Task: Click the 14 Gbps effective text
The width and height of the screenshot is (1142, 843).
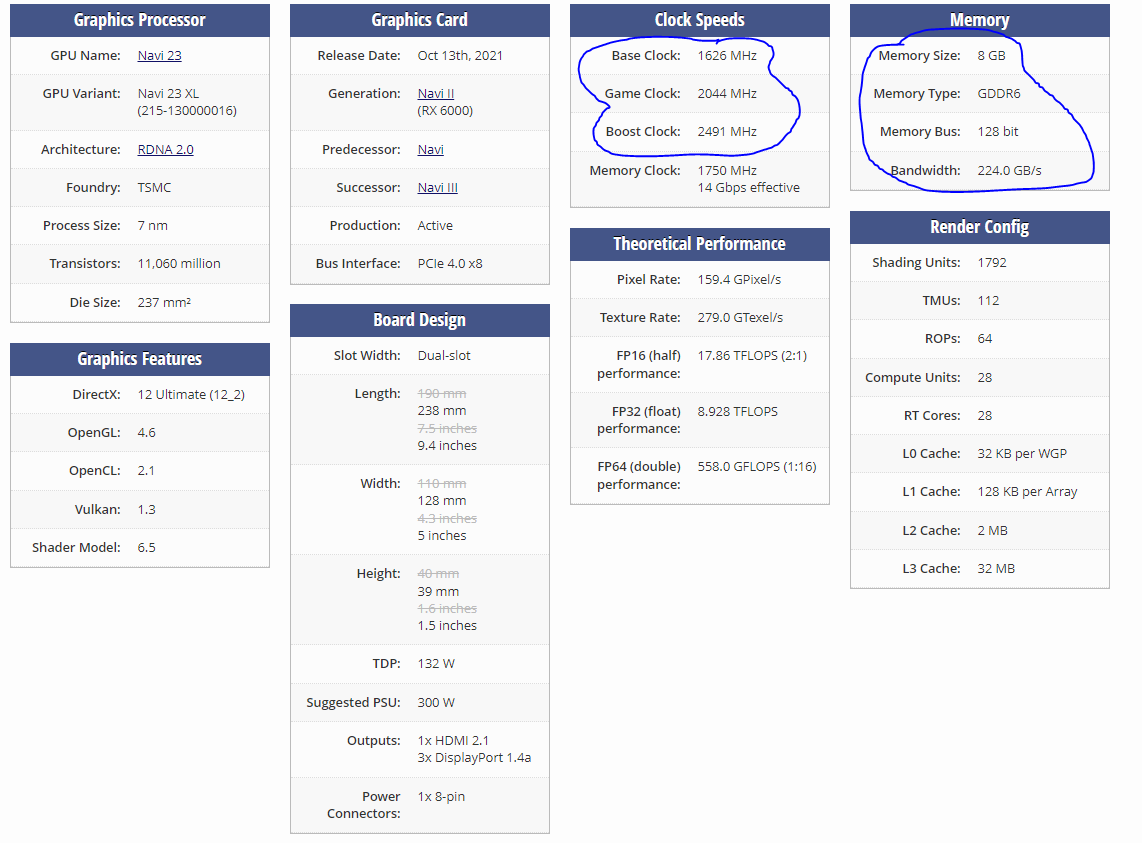Action: pyautogui.click(x=749, y=187)
